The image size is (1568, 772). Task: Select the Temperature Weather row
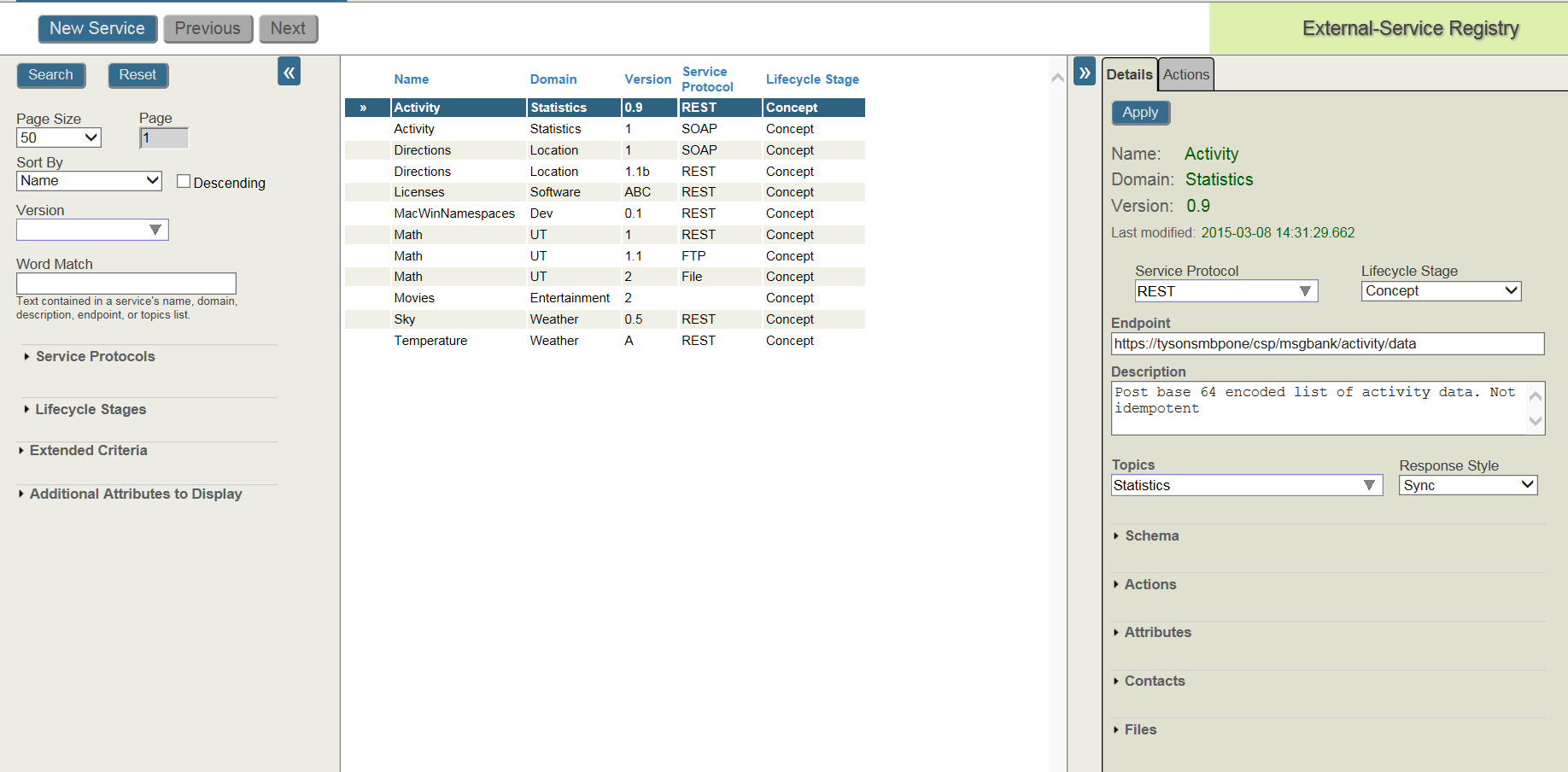pos(605,341)
